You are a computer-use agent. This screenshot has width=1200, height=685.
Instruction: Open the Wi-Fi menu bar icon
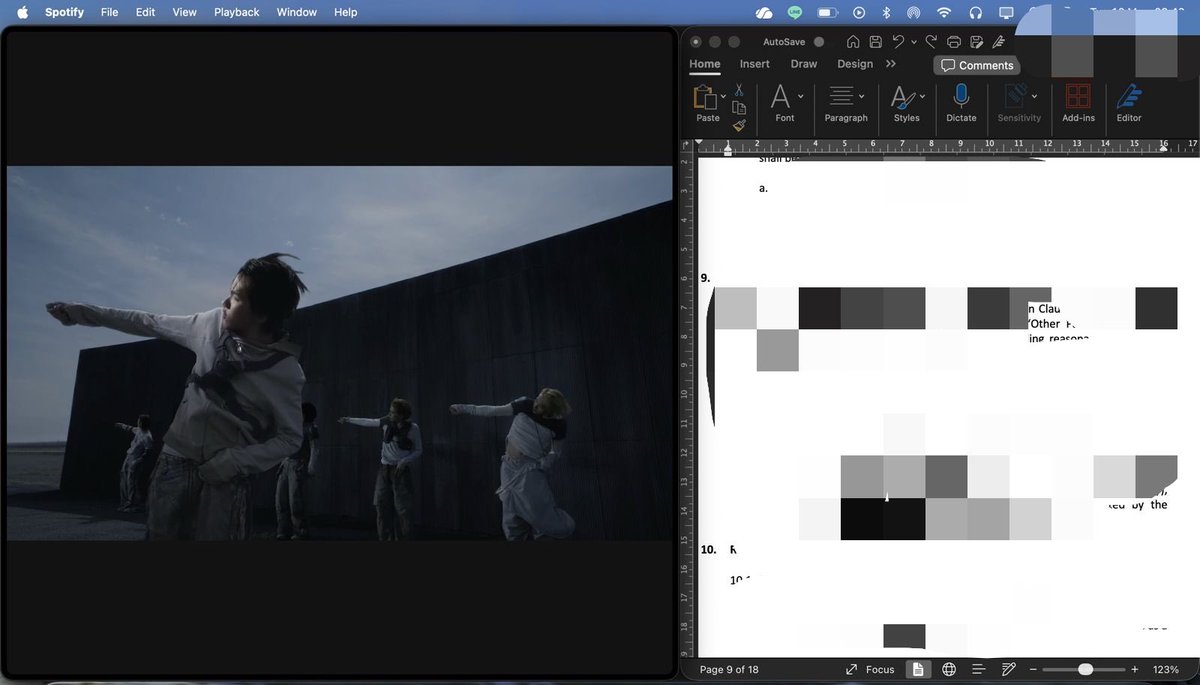[x=944, y=12]
